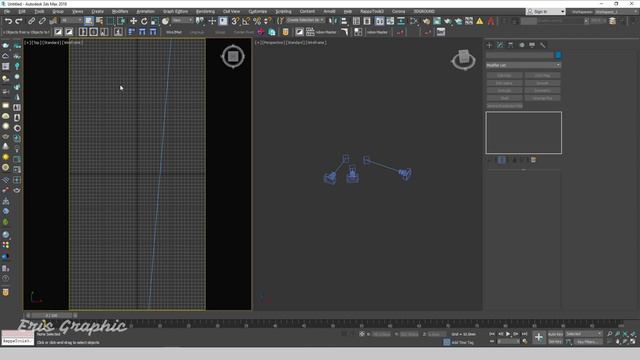This screenshot has height=360, width=640.
Task: Click the yellow warning triangle icon
Action: [x=480, y=21]
